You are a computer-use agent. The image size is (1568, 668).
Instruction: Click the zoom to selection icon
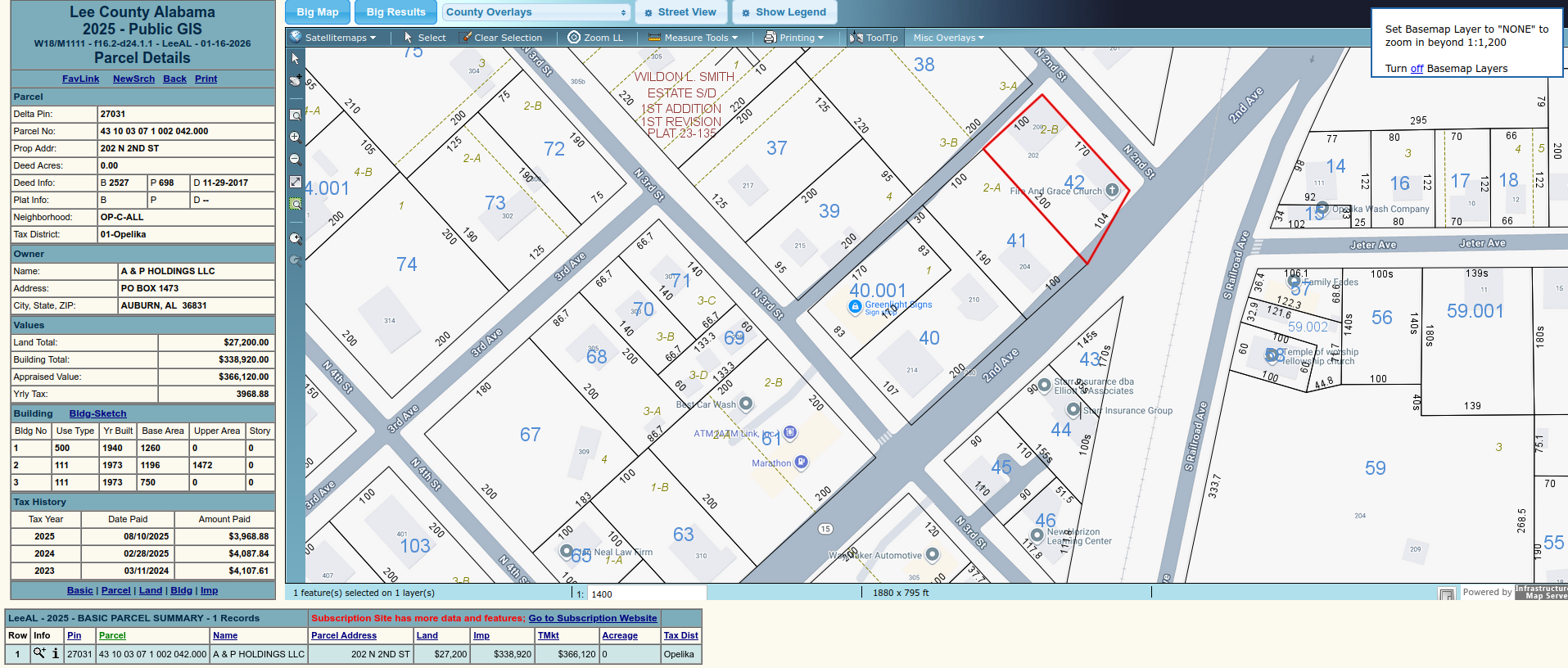click(296, 204)
